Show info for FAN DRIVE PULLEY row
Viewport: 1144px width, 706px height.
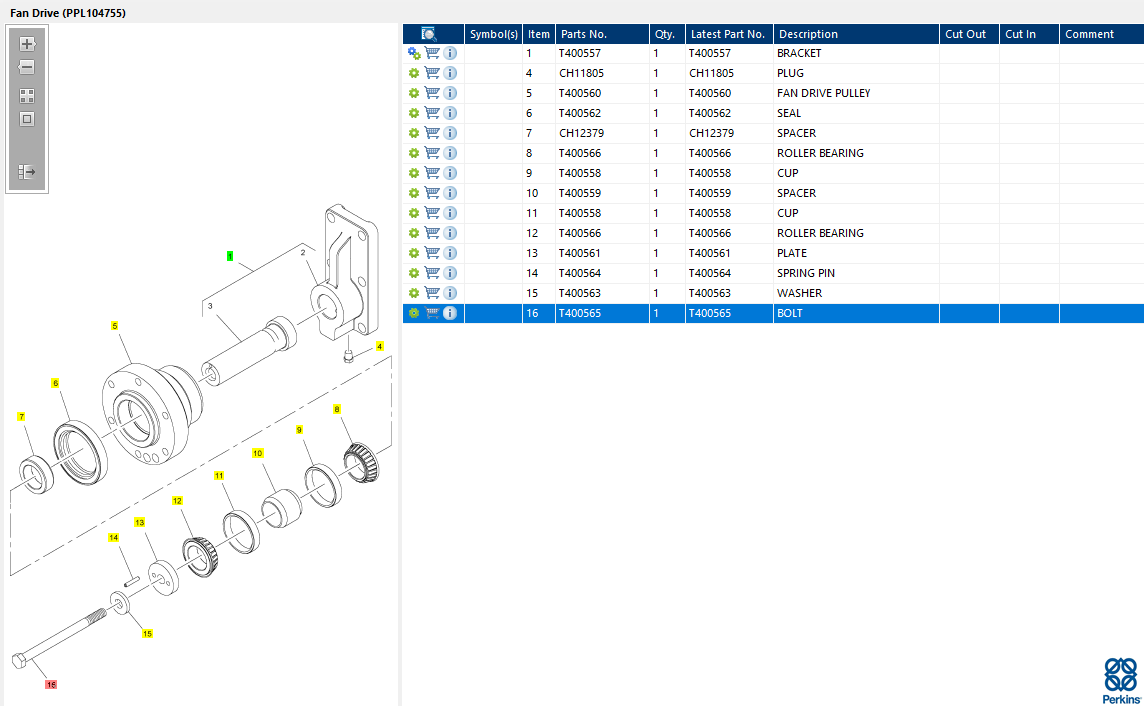[450, 93]
